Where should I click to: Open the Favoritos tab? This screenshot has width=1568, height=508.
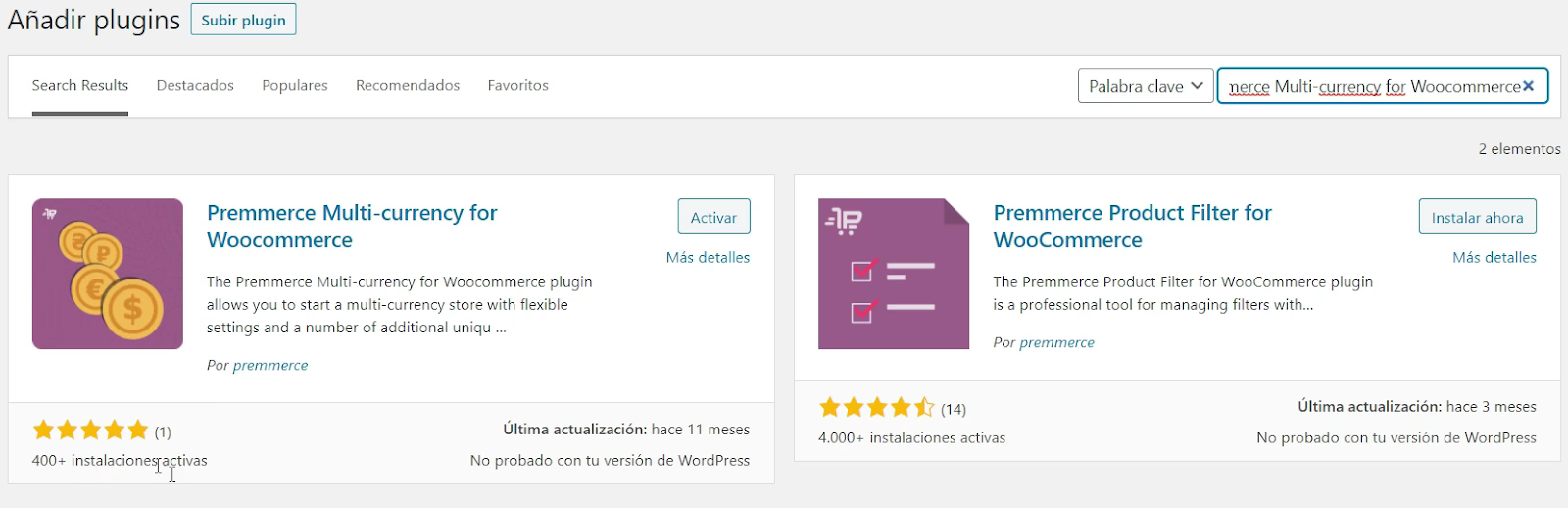tap(518, 85)
